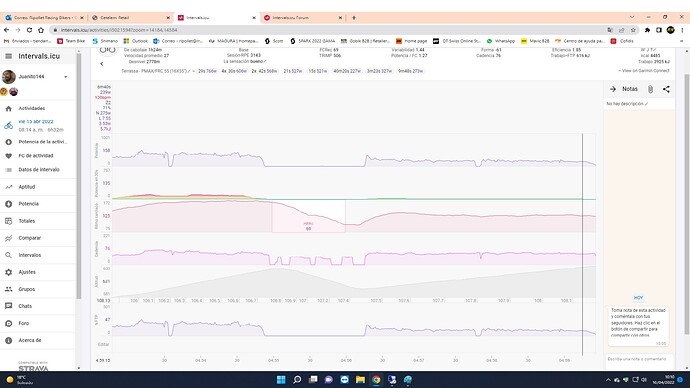Click the highlighted HRRc 69 region in heart rate chart
This screenshot has height=388, width=690.
coord(308,216)
